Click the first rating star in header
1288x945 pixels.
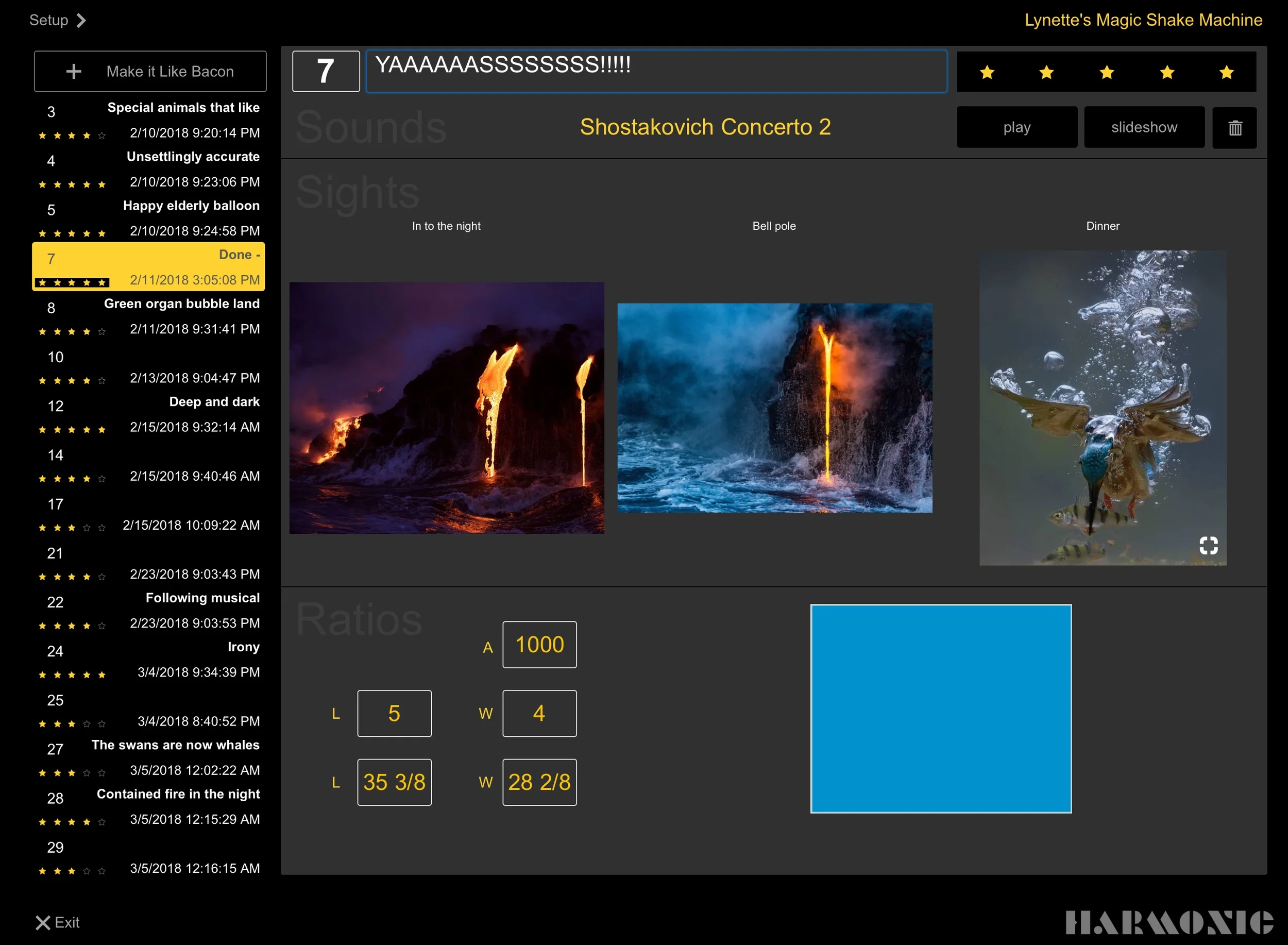coord(987,73)
